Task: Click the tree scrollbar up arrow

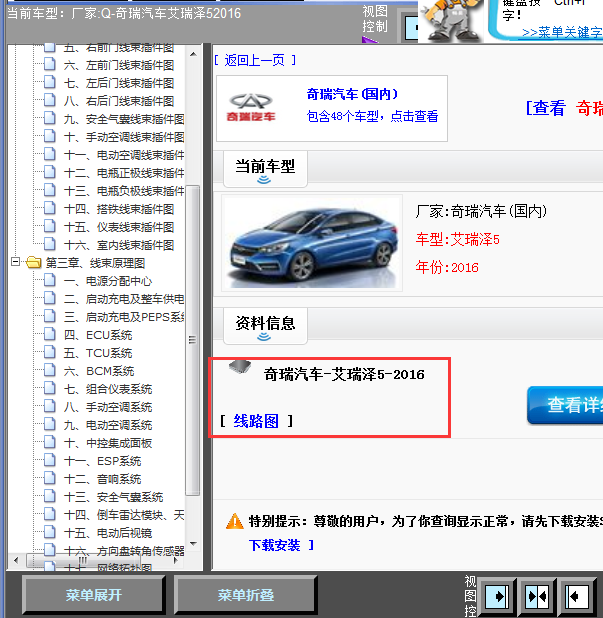Action: (193, 54)
